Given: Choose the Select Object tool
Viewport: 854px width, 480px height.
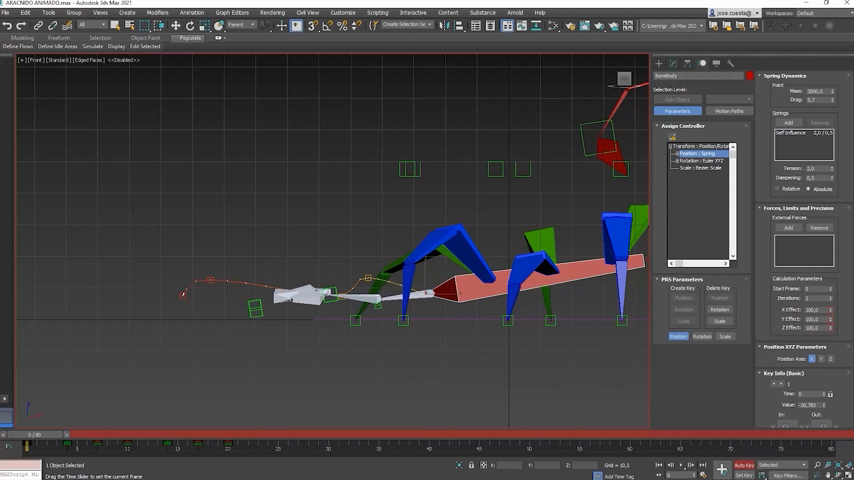Looking at the screenshot, I should coord(115,26).
